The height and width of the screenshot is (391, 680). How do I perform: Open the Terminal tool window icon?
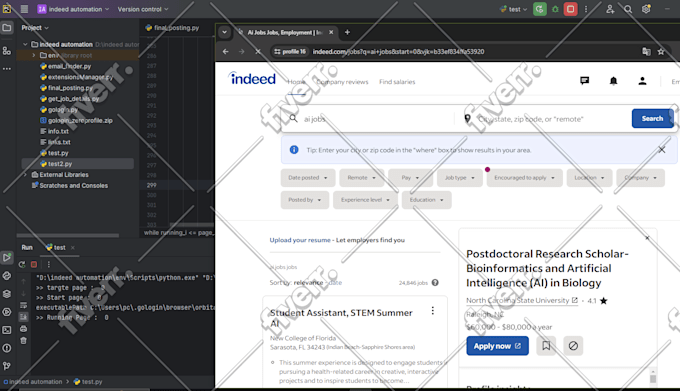tap(7, 330)
